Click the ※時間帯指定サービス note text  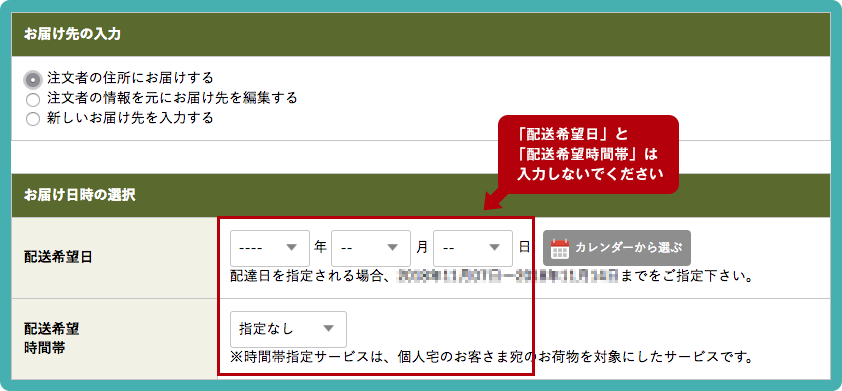(x=490, y=356)
